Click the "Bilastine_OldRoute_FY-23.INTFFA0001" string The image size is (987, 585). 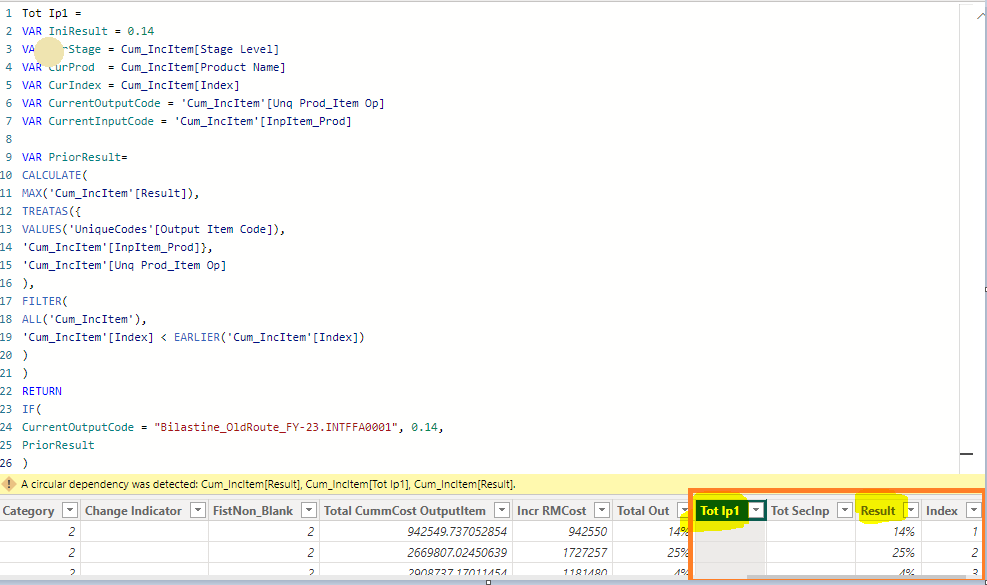pyautogui.click(x=276, y=427)
